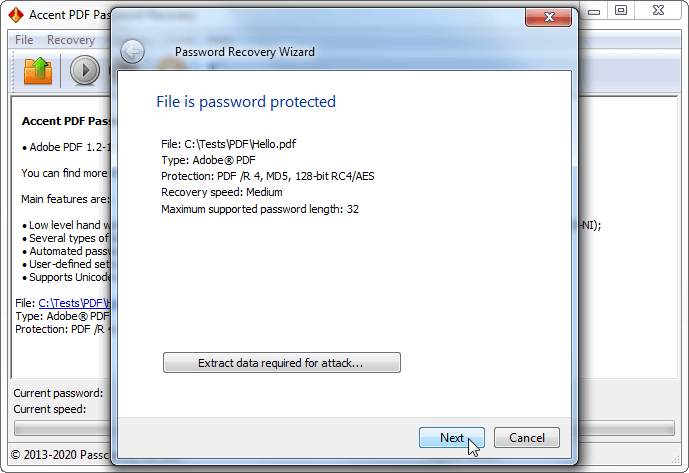689x473 pixels.
Task: Click the copyright 2013-2020 status bar text
Action: (x=60, y=455)
